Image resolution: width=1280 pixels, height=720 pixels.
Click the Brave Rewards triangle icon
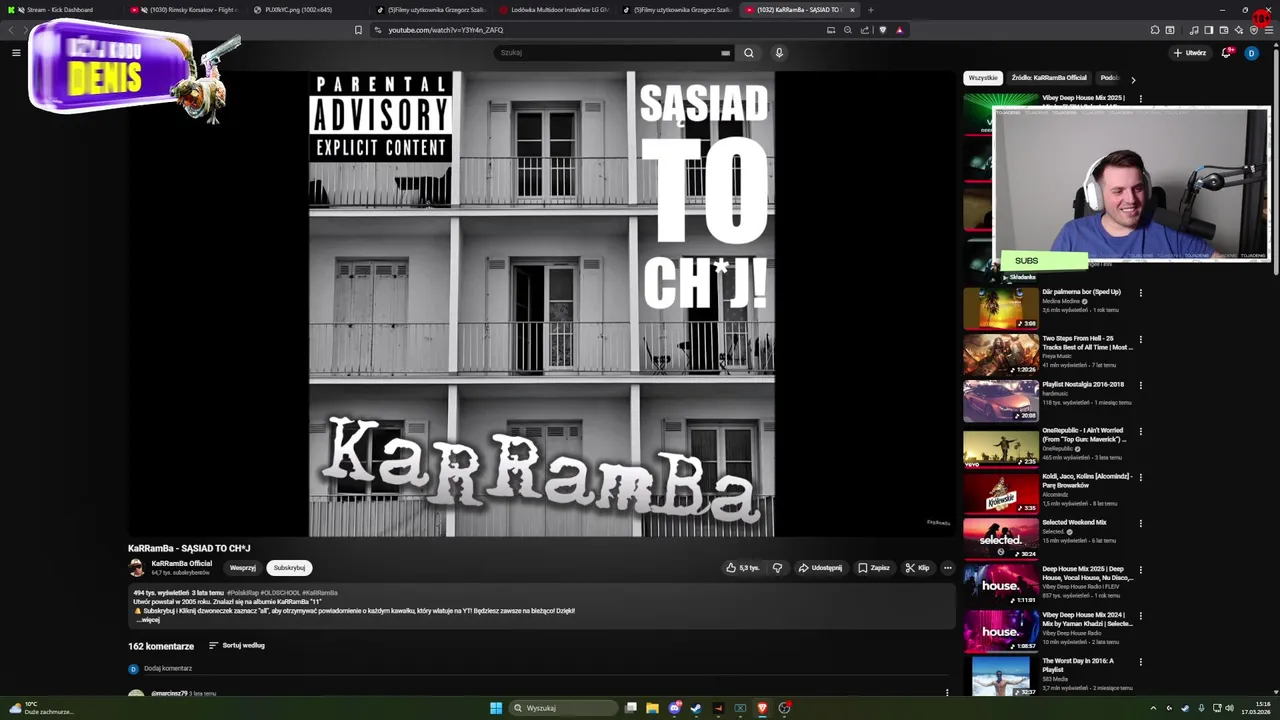(899, 30)
